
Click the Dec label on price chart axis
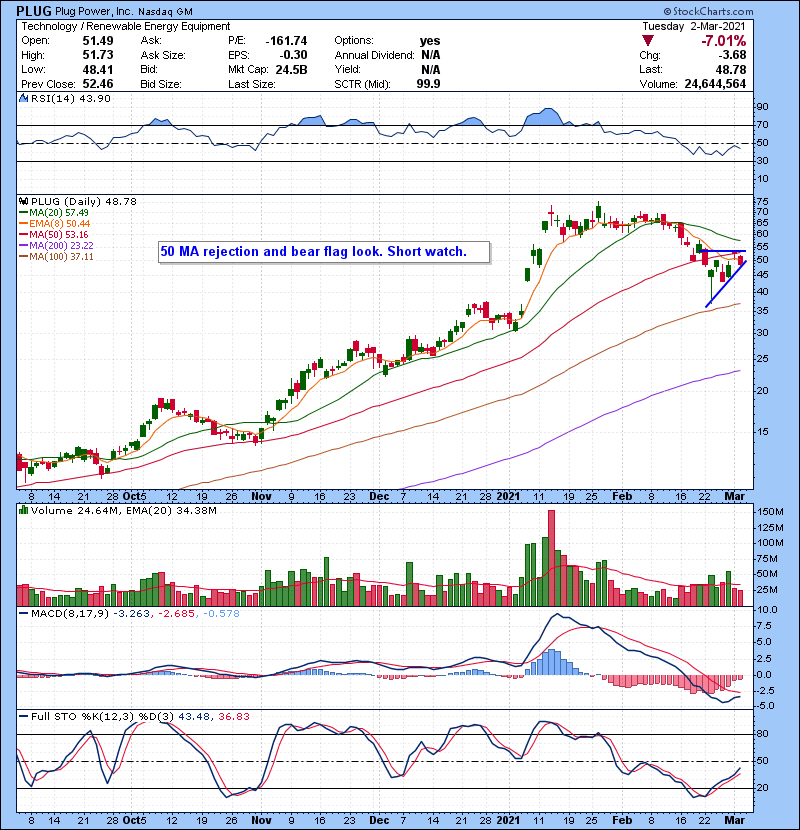click(x=379, y=496)
